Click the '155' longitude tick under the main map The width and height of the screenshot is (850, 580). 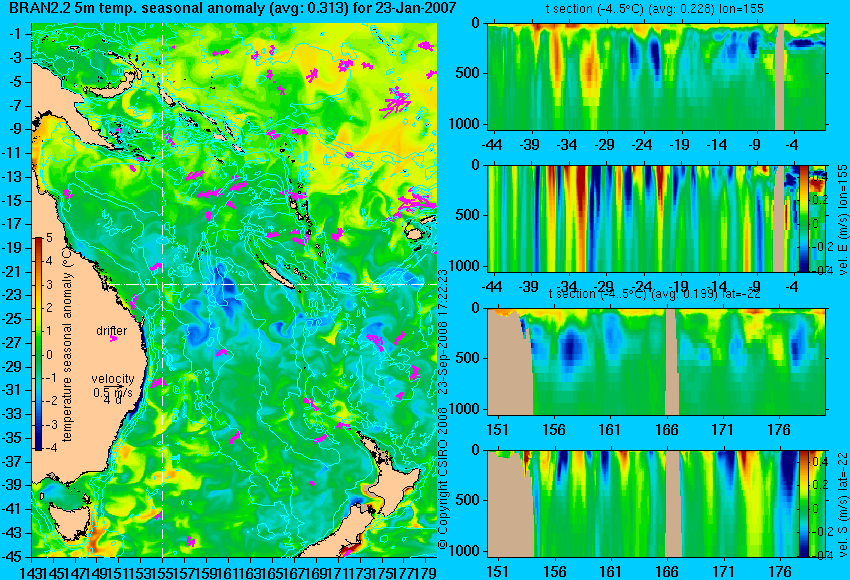(163, 572)
